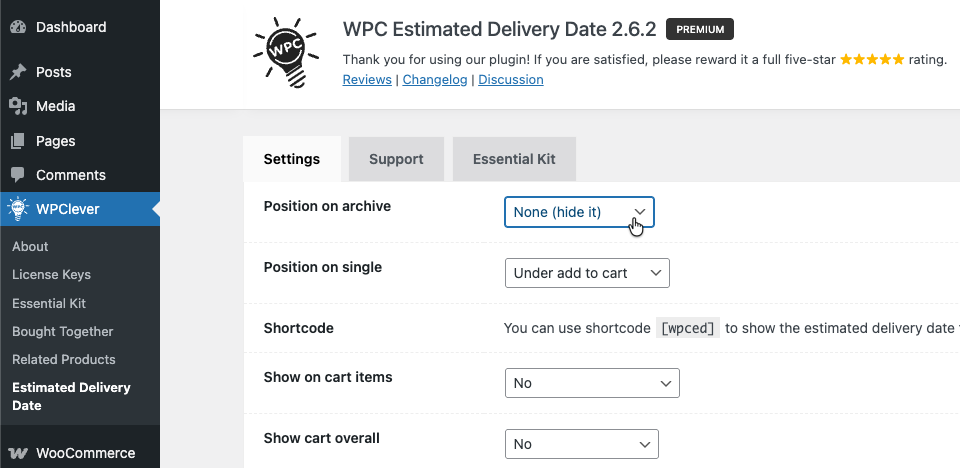The image size is (960, 468).
Task: Switch to the Support tab
Action: (x=396, y=159)
